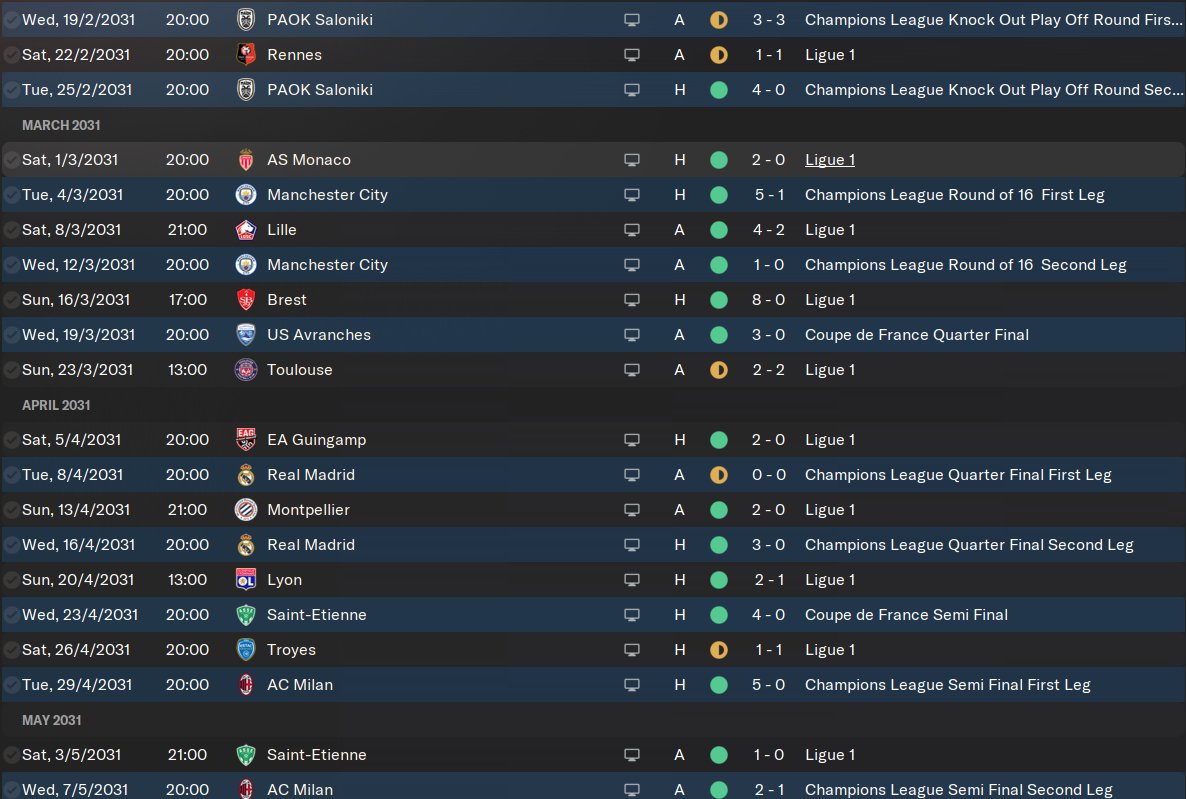Click the PAOK Saloniki crest on 19/2/2031
The width and height of the screenshot is (1186, 799).
pyautogui.click(x=246, y=20)
